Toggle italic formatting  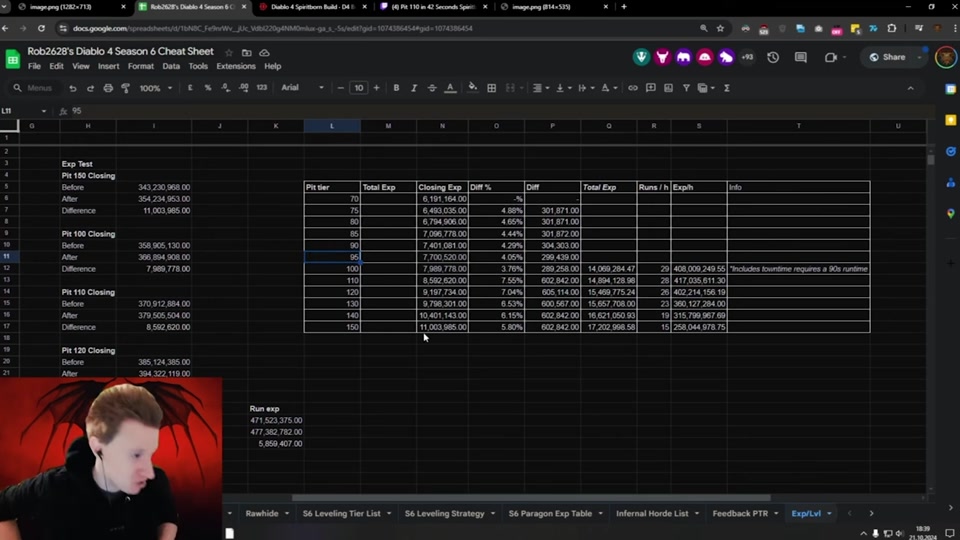click(414, 88)
